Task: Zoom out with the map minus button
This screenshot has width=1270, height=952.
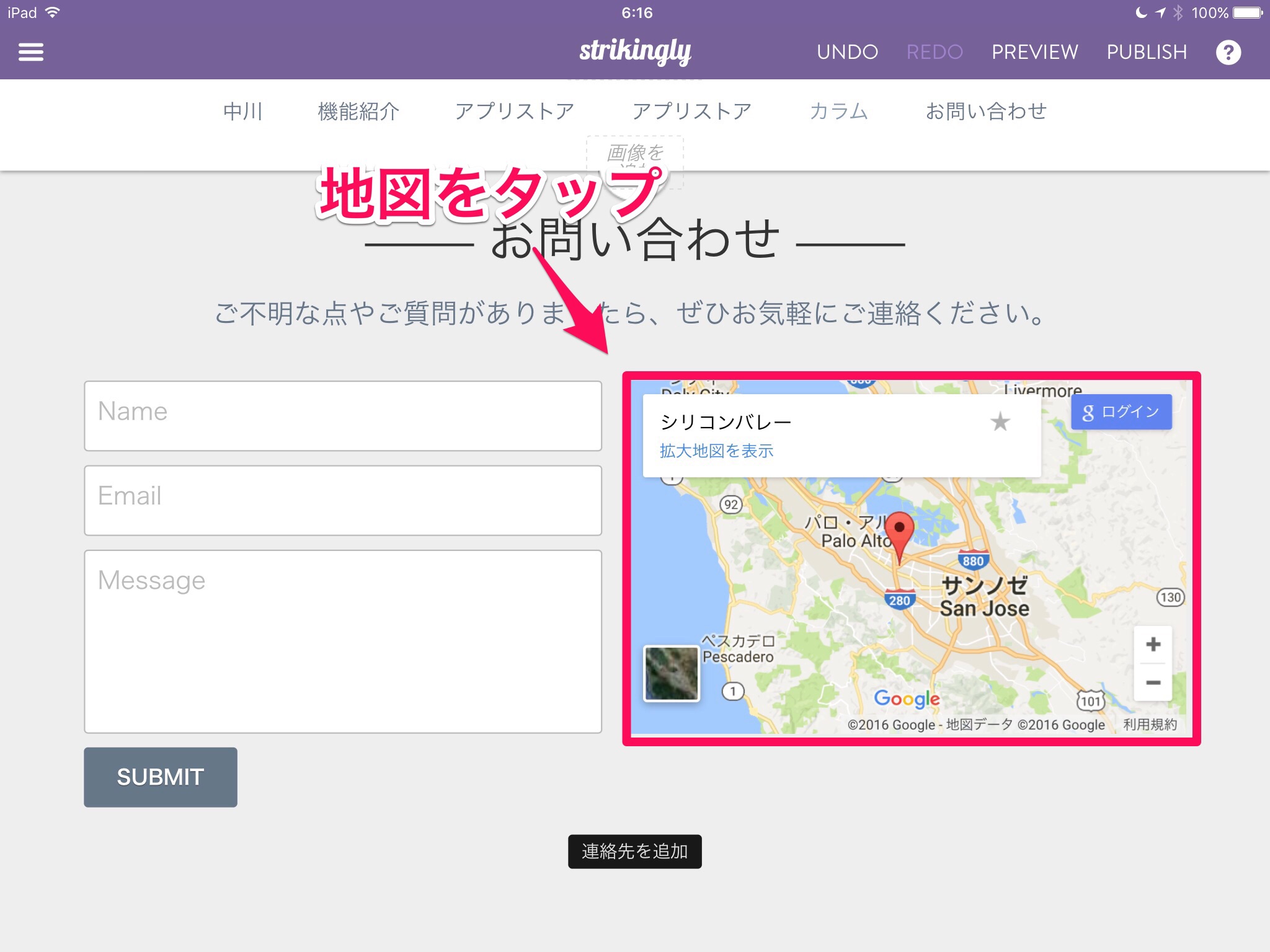Action: tap(1153, 682)
